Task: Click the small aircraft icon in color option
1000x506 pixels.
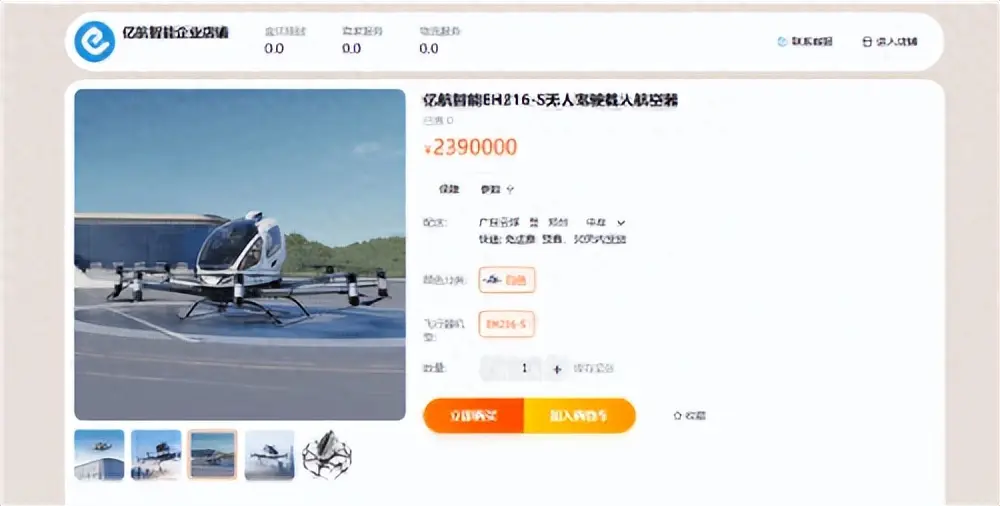Action: tap(492, 280)
